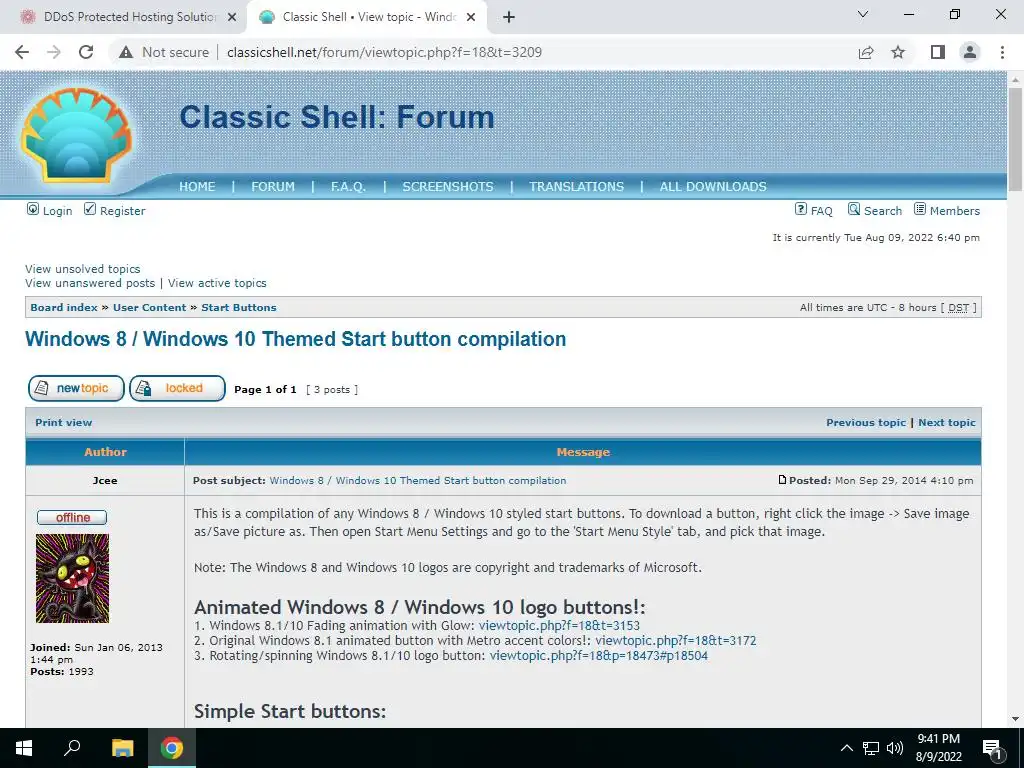
Task: Click the topic title heading link
Action: (295, 340)
